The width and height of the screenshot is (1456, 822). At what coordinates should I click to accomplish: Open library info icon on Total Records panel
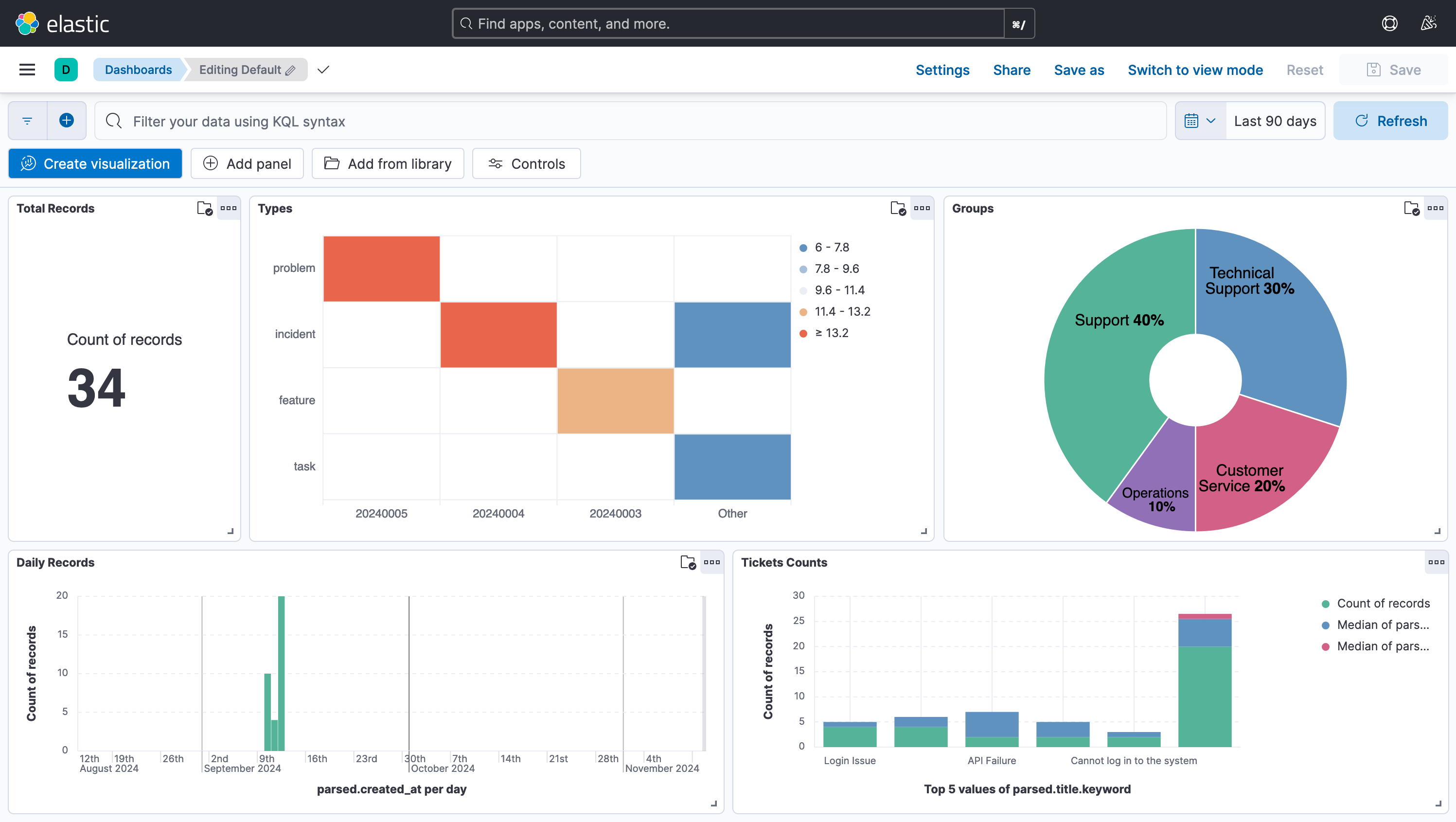pos(205,208)
